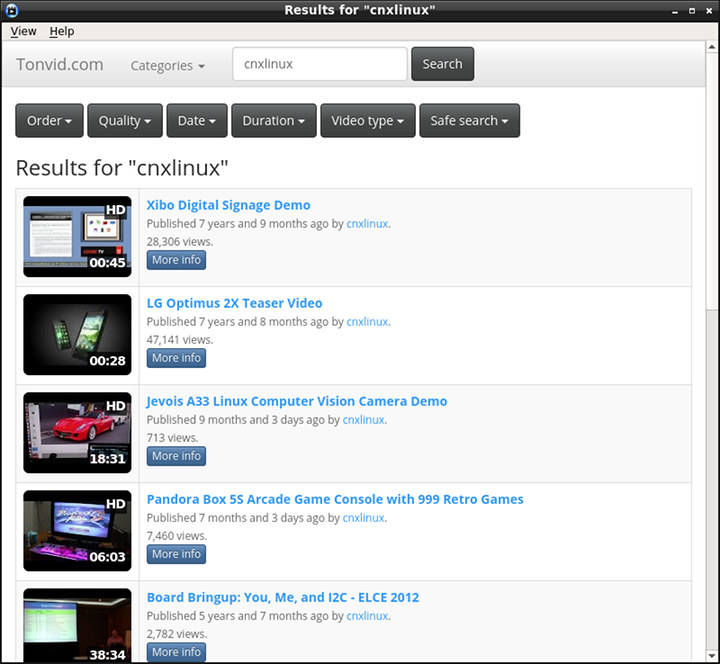Click Jevois red car video thumbnail
720x664 pixels.
pyautogui.click(x=77, y=433)
